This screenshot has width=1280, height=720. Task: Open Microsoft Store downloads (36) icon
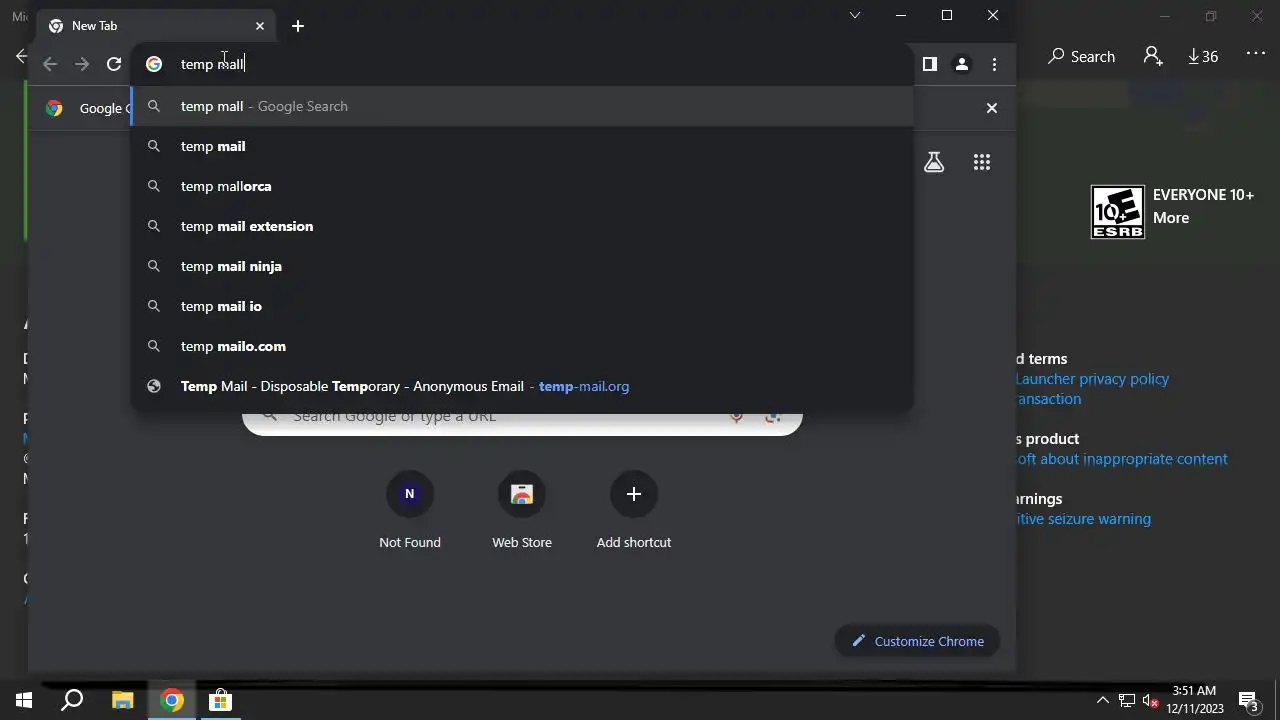pos(1203,56)
